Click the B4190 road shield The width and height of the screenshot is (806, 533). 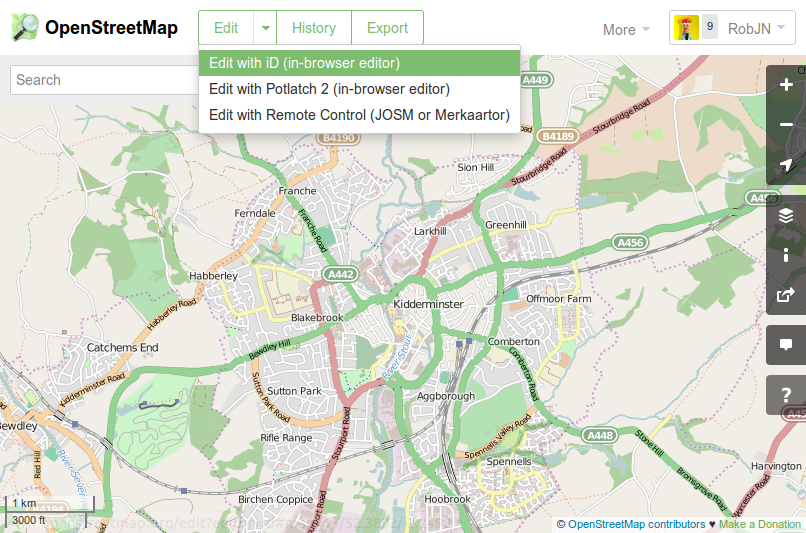point(339,138)
